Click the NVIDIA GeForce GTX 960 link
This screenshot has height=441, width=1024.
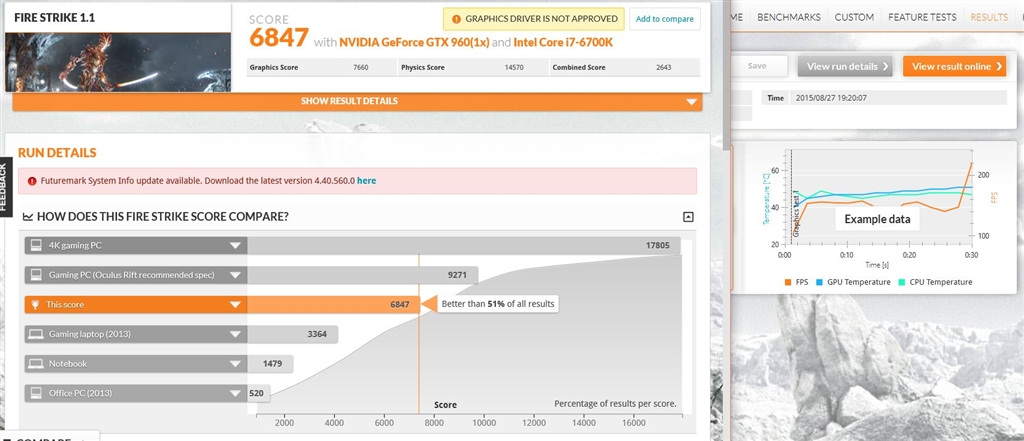pyautogui.click(x=414, y=43)
